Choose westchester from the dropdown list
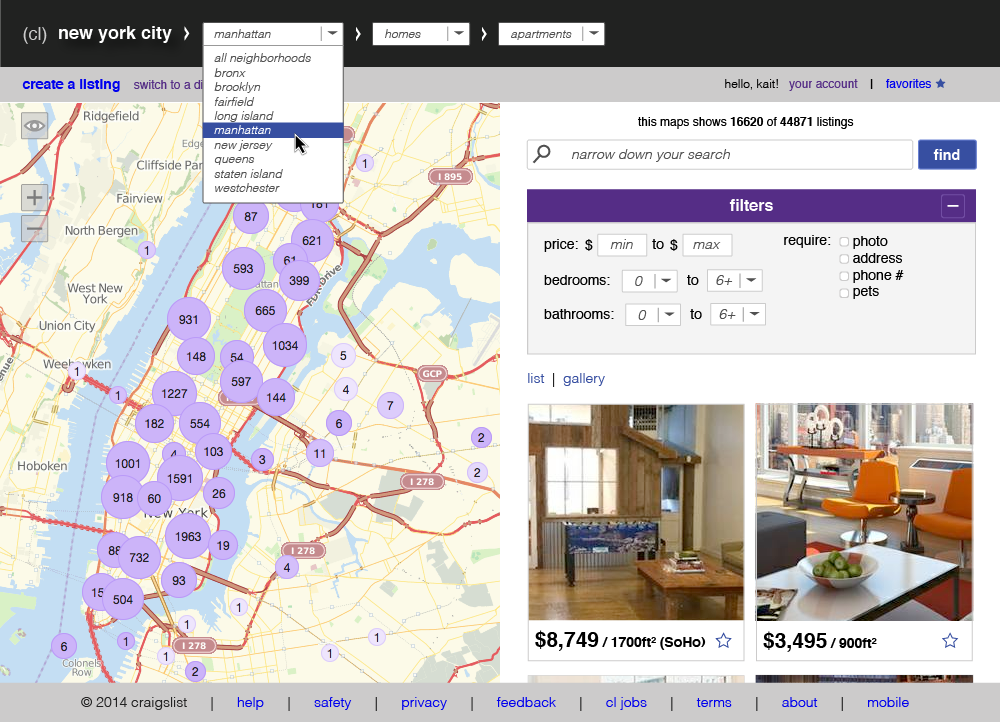This screenshot has width=1000, height=722. [247, 188]
